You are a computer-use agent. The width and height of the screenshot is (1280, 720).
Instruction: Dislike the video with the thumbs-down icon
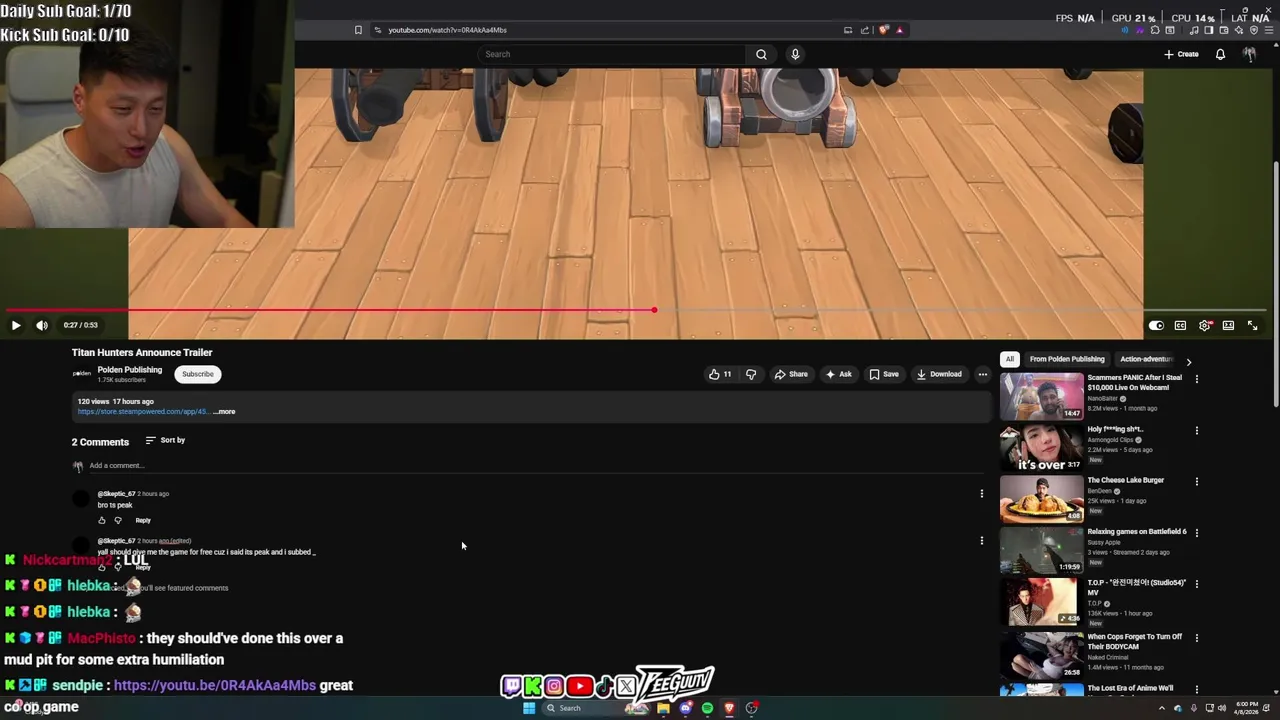point(751,374)
